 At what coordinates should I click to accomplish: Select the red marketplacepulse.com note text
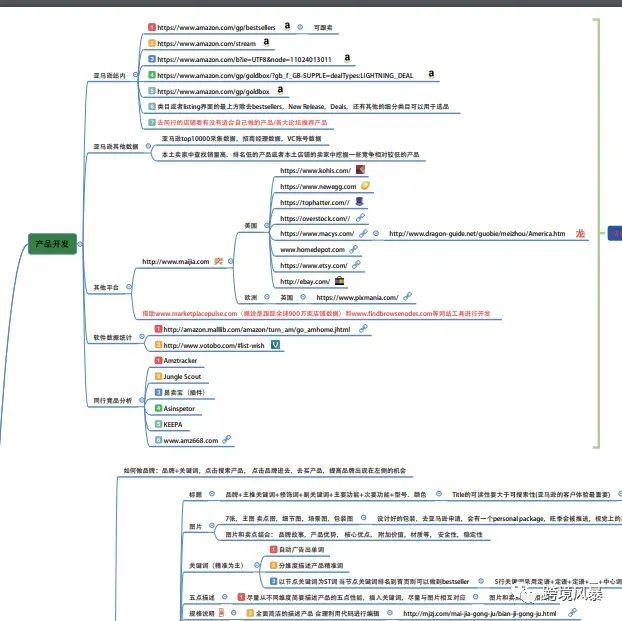316,313
